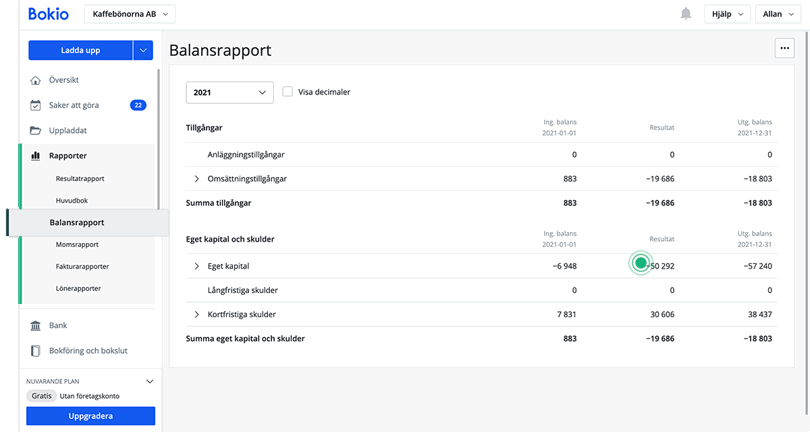Click the Utan företagskonto text

(x=89, y=396)
